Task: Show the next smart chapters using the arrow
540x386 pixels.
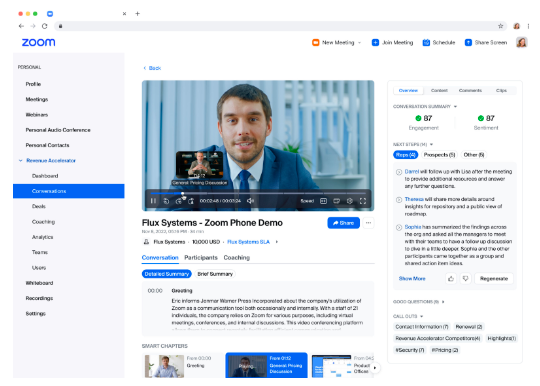Action: [375, 368]
